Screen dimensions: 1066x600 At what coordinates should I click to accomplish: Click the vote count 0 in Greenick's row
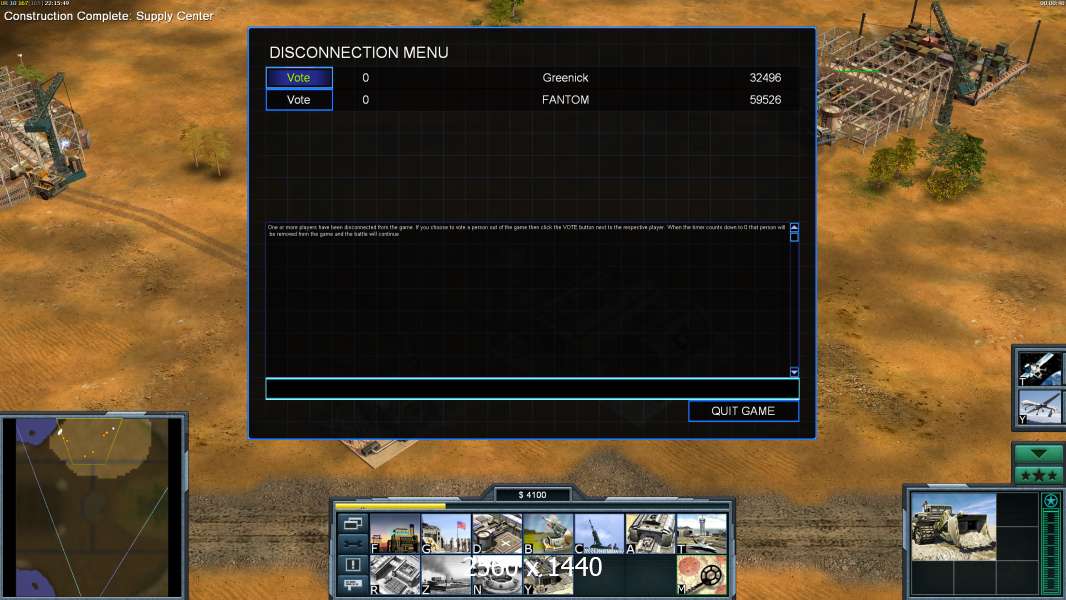point(366,77)
